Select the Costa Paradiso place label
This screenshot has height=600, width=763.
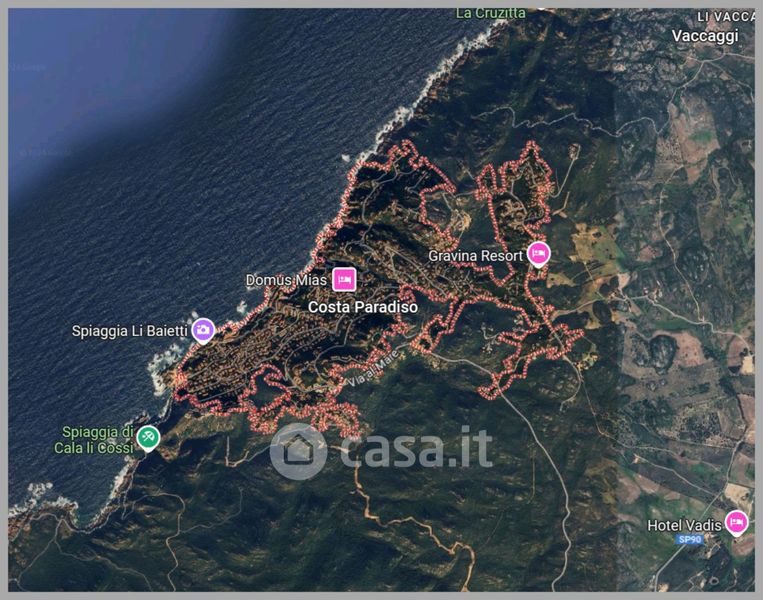coord(363,307)
